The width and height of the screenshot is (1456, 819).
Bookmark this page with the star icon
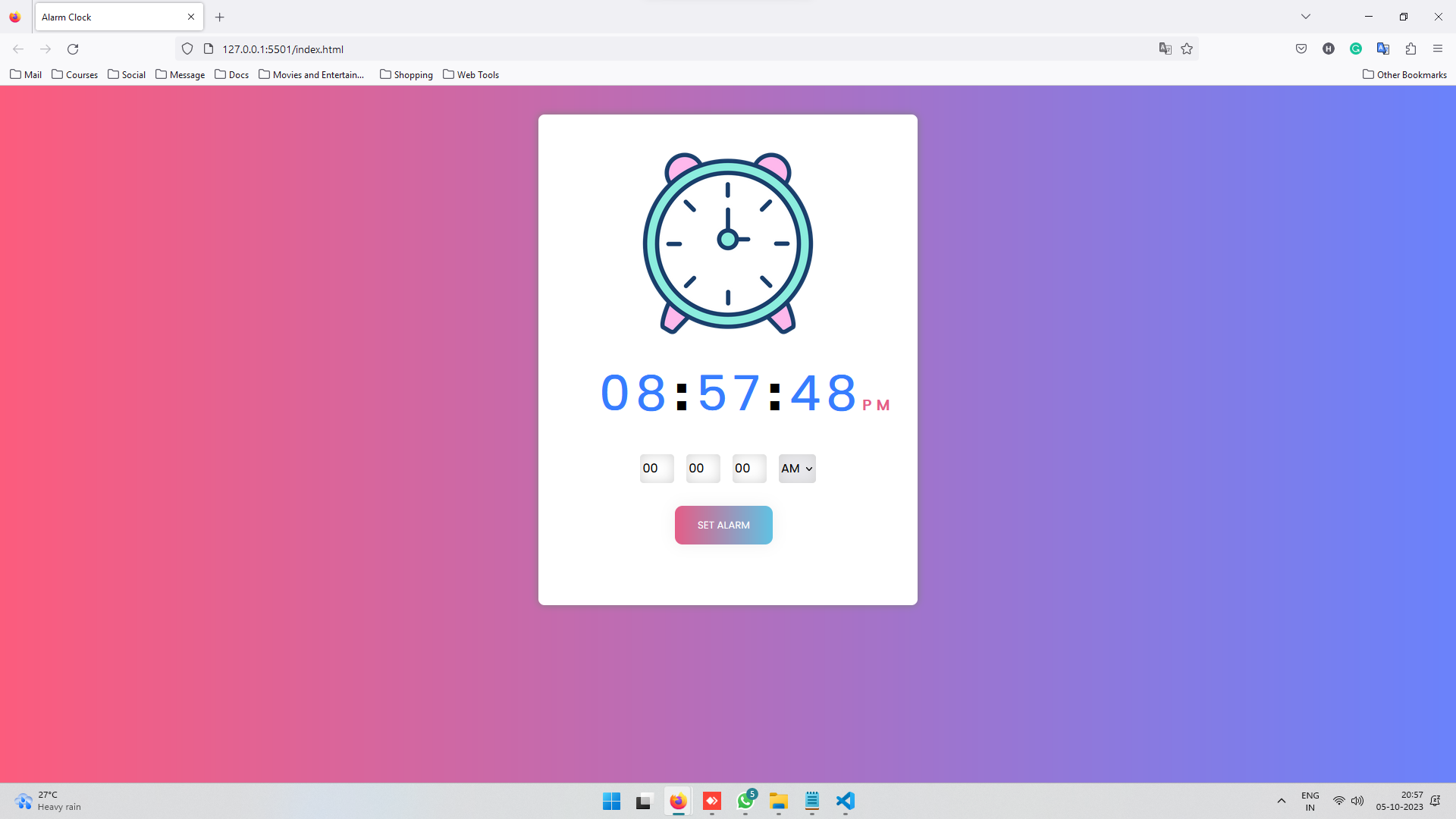pos(1187,49)
